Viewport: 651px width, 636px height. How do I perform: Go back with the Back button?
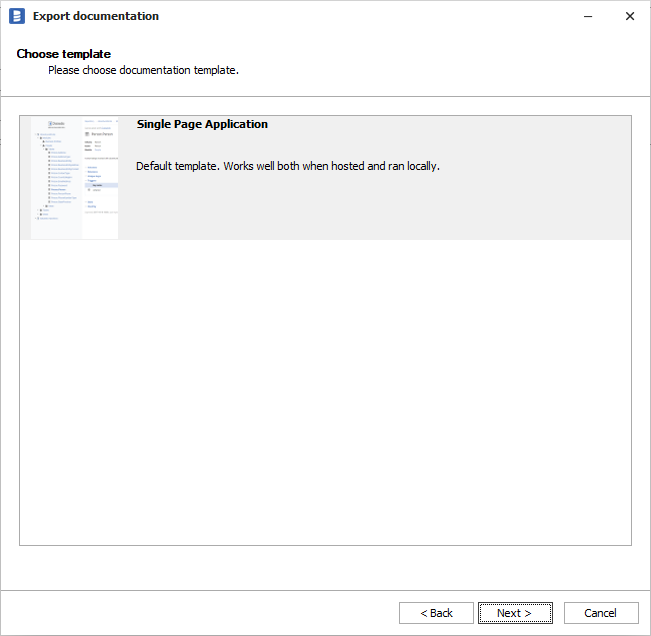pos(436,613)
